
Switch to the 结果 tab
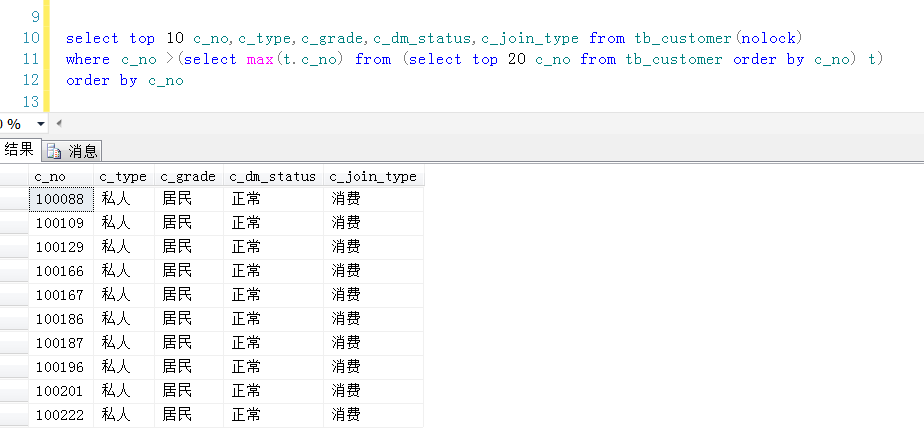(x=20, y=150)
